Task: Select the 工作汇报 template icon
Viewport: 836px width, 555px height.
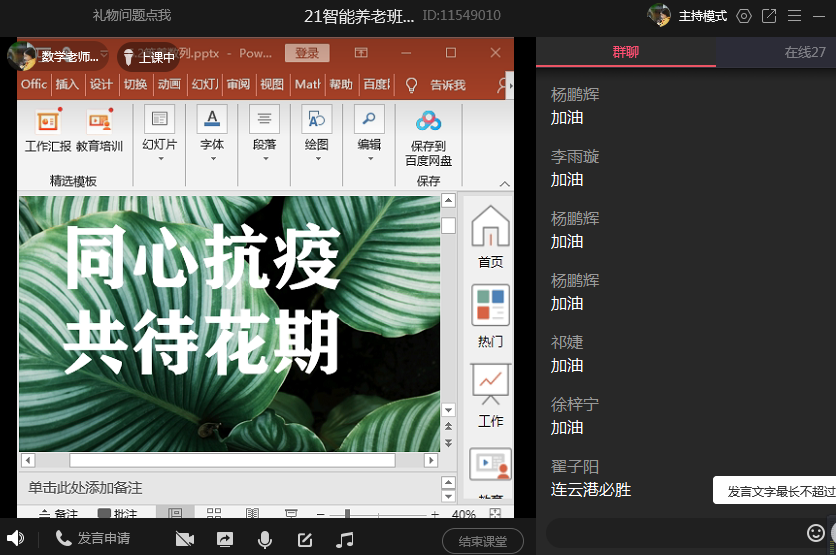Action: tap(47, 131)
